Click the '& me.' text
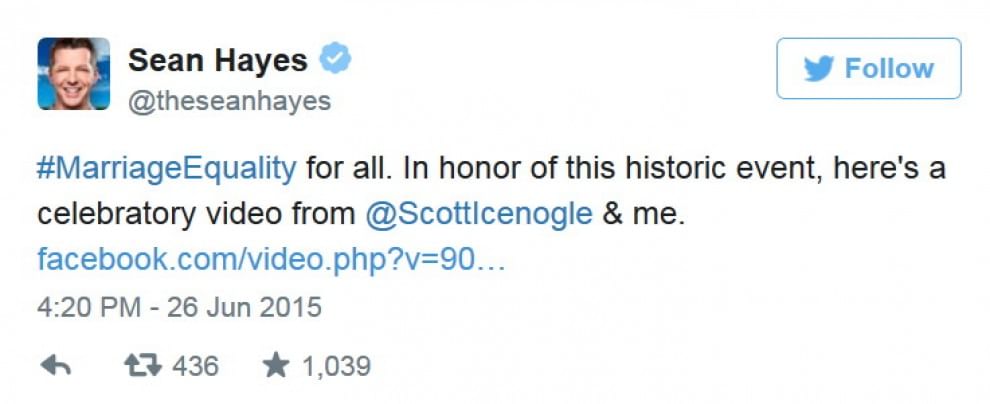Screen dimensions: 990x404 [x=644, y=215]
